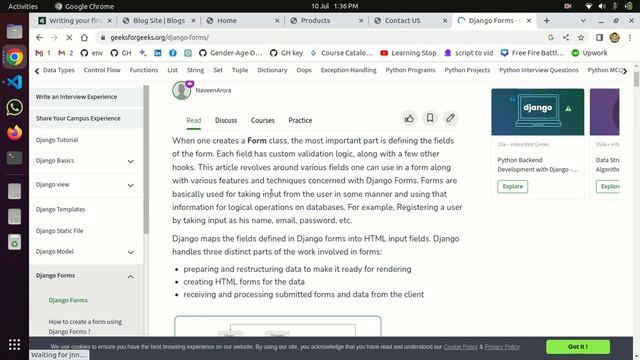Open Dictionary topic link
Viewport: 640px width, 360px height.
[x=272, y=70]
